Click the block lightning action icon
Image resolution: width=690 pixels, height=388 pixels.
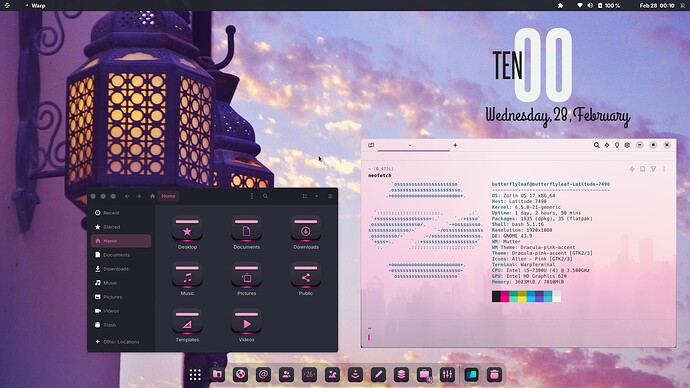(632, 169)
